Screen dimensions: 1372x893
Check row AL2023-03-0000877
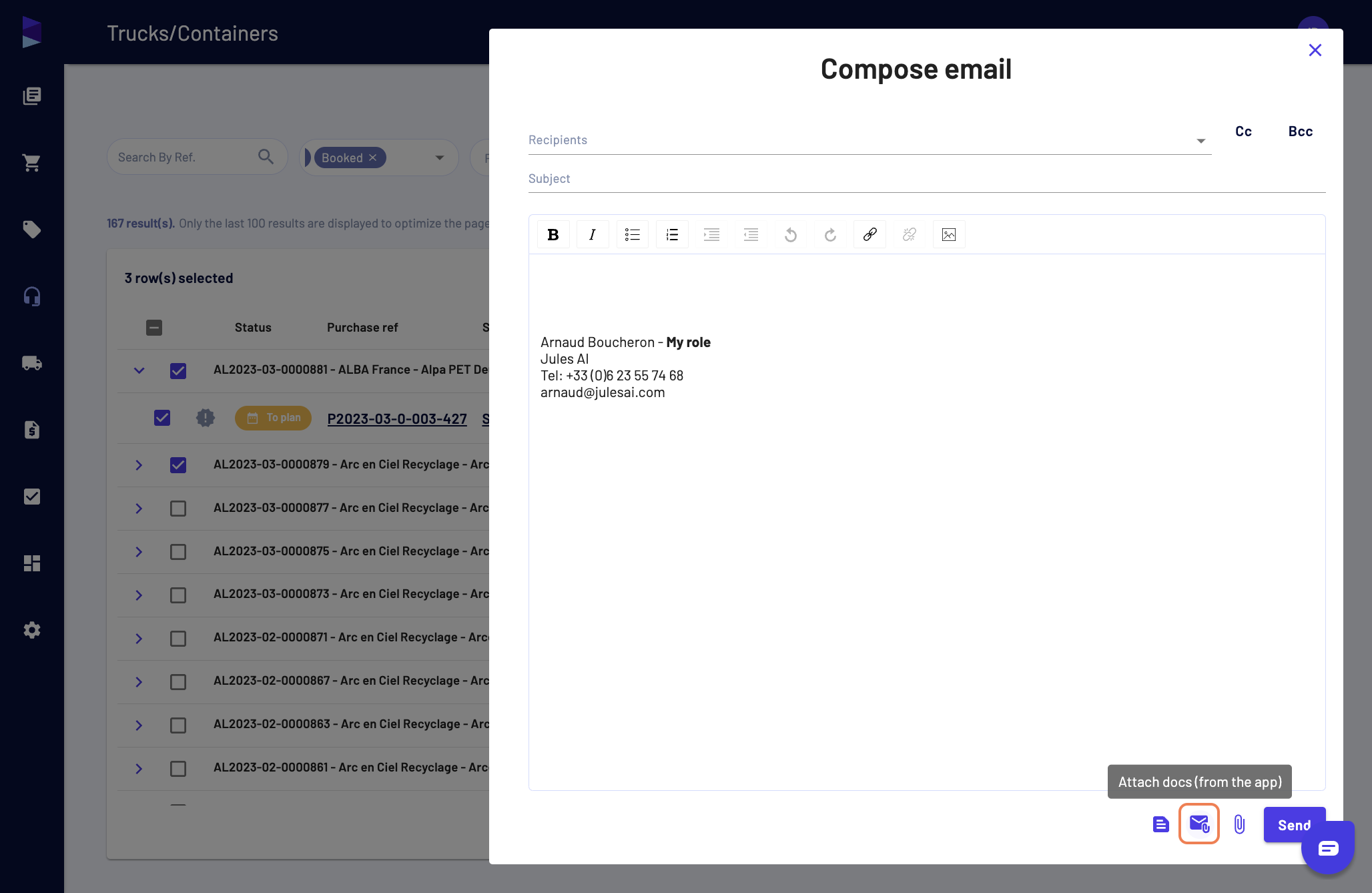pos(178,509)
